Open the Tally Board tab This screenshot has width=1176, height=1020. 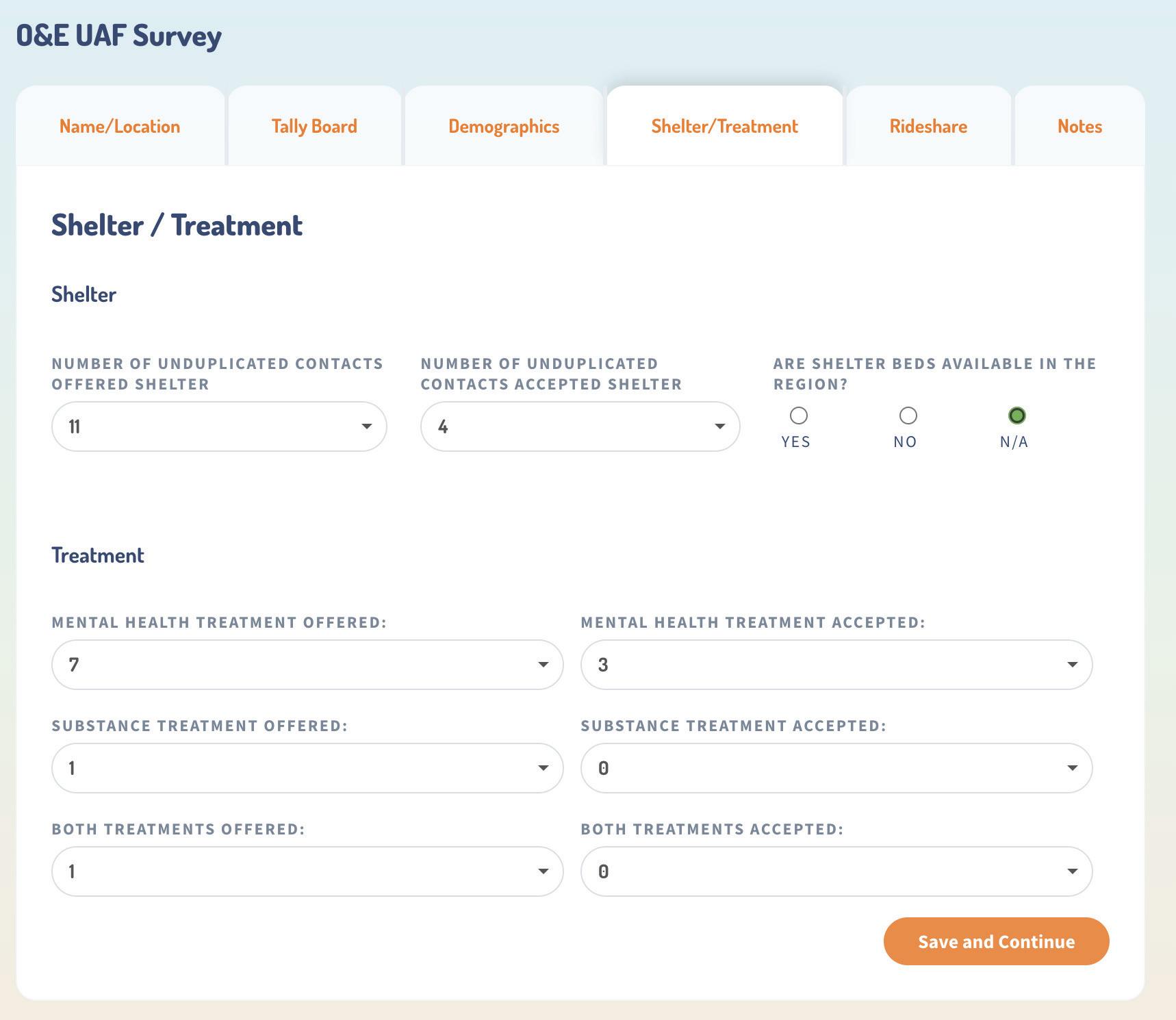(314, 126)
